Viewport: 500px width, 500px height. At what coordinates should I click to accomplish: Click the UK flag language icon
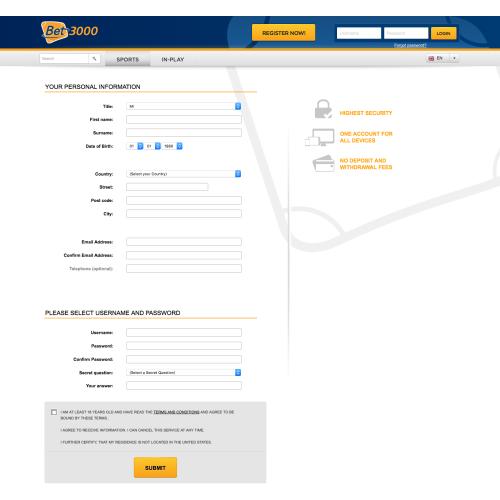tap(431, 58)
